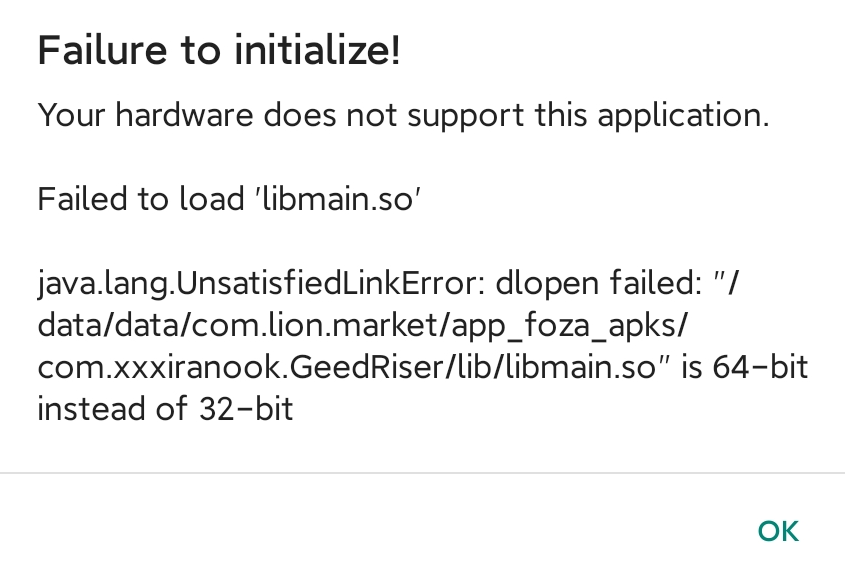Click the "Failure to initialize!" dialog title
Viewport: 845px width, 570px height.
pyautogui.click(x=219, y=51)
